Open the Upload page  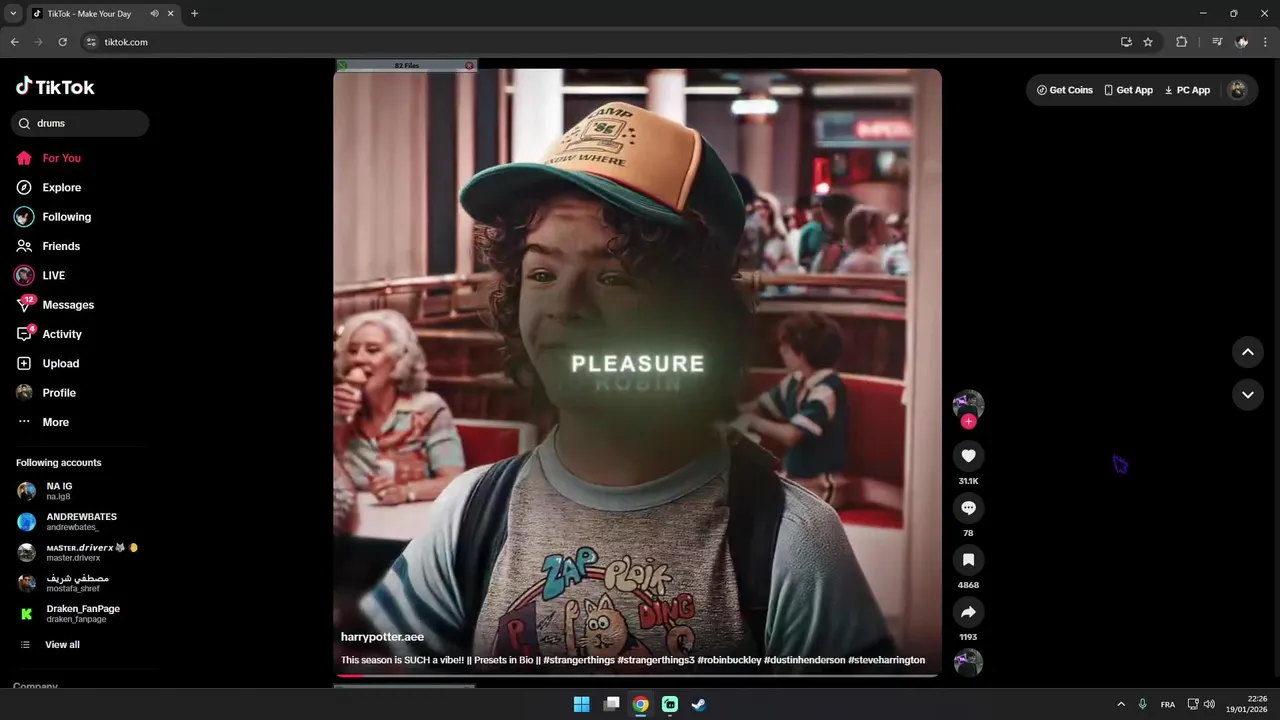[x=47, y=363]
